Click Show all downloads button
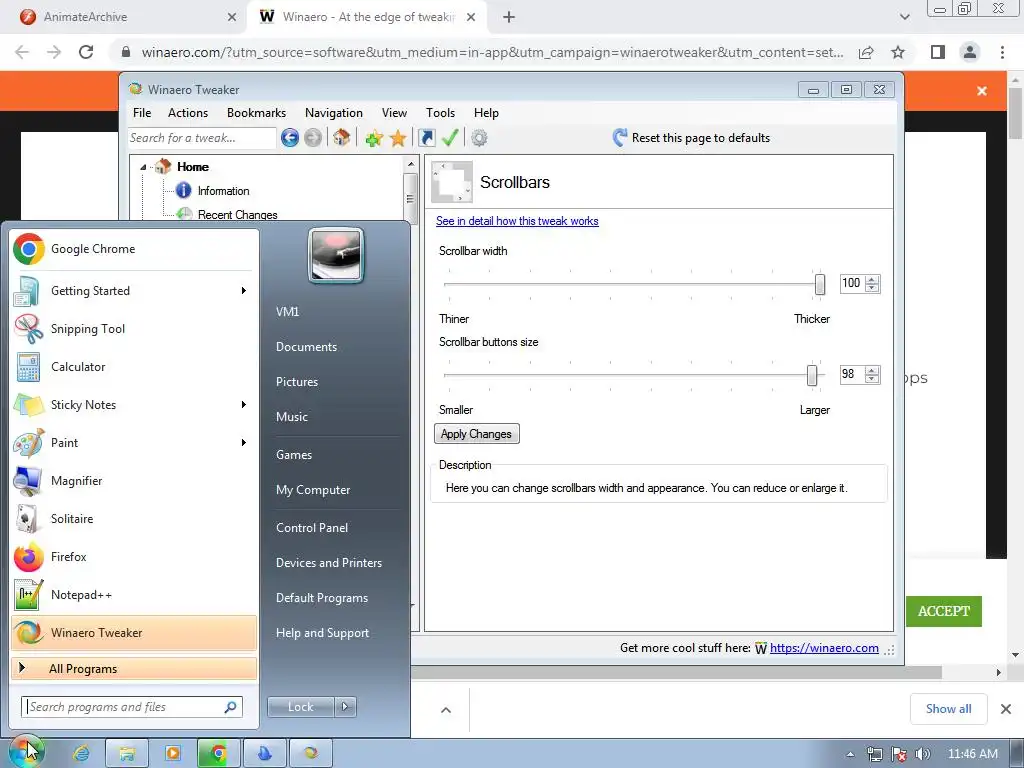 coord(948,709)
